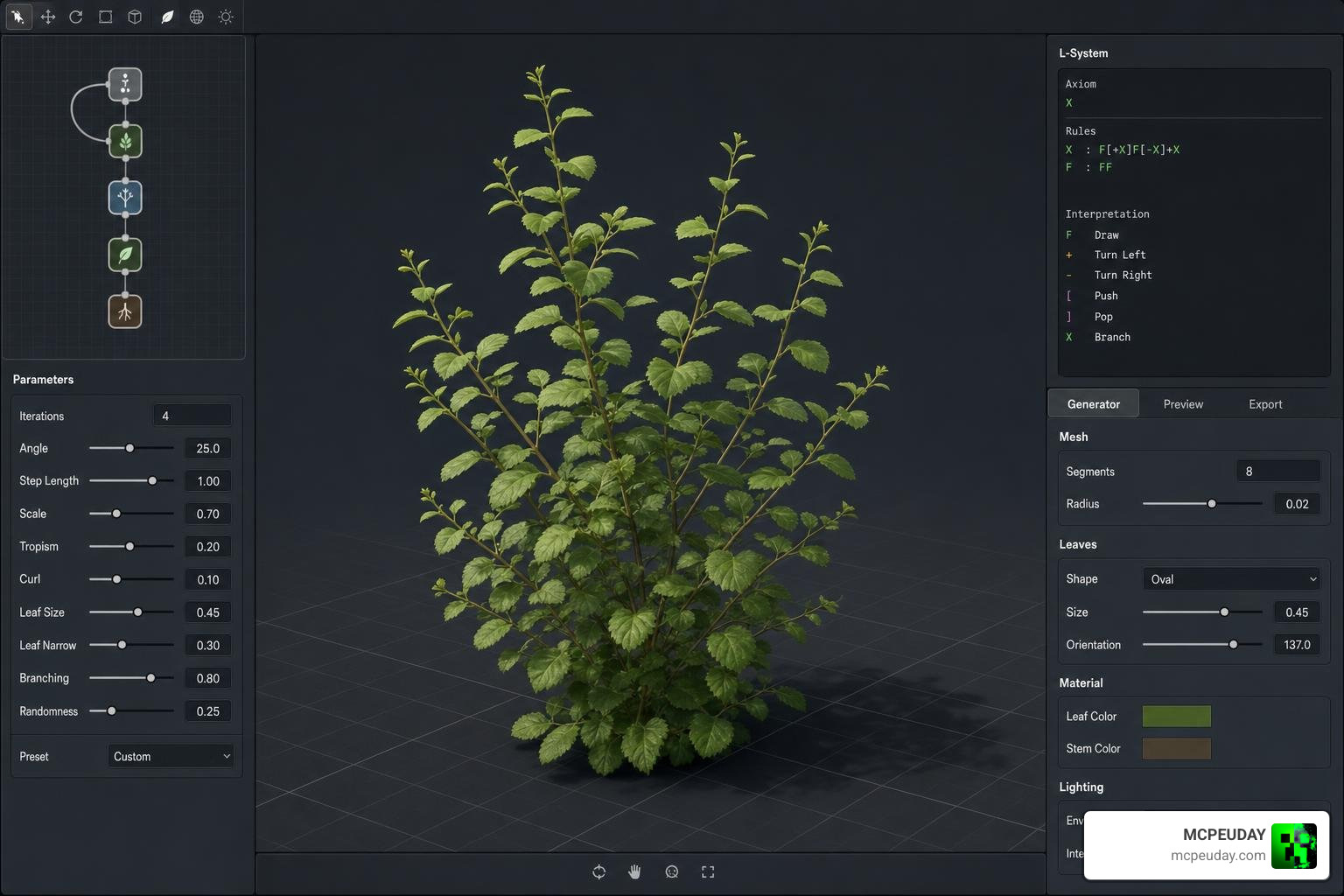1344x896 pixels.
Task: Click the Step Length slider handle
Action: click(x=152, y=480)
